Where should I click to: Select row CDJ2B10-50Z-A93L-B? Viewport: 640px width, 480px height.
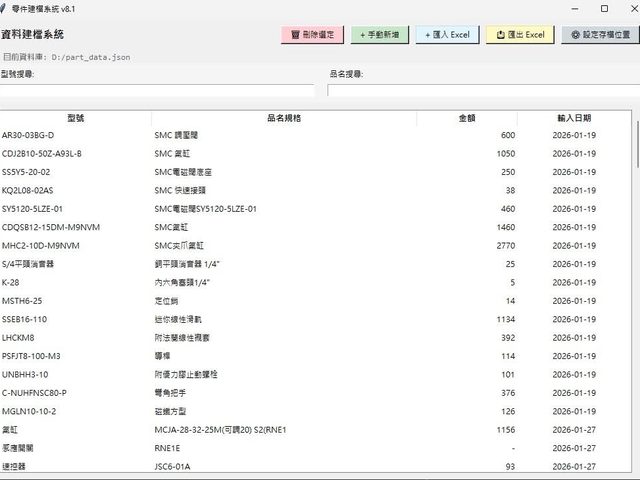tap(316, 153)
